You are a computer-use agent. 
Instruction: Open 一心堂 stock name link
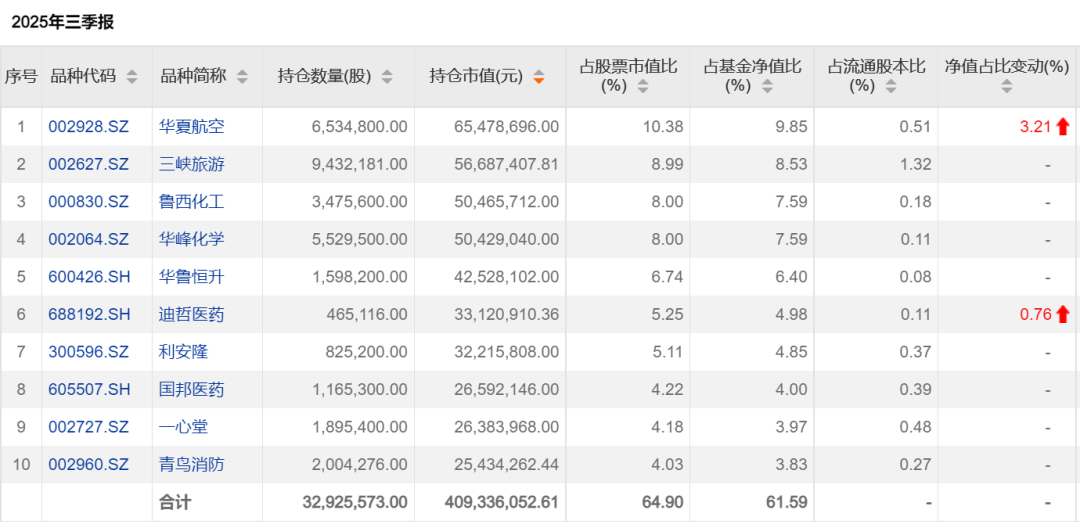[184, 427]
